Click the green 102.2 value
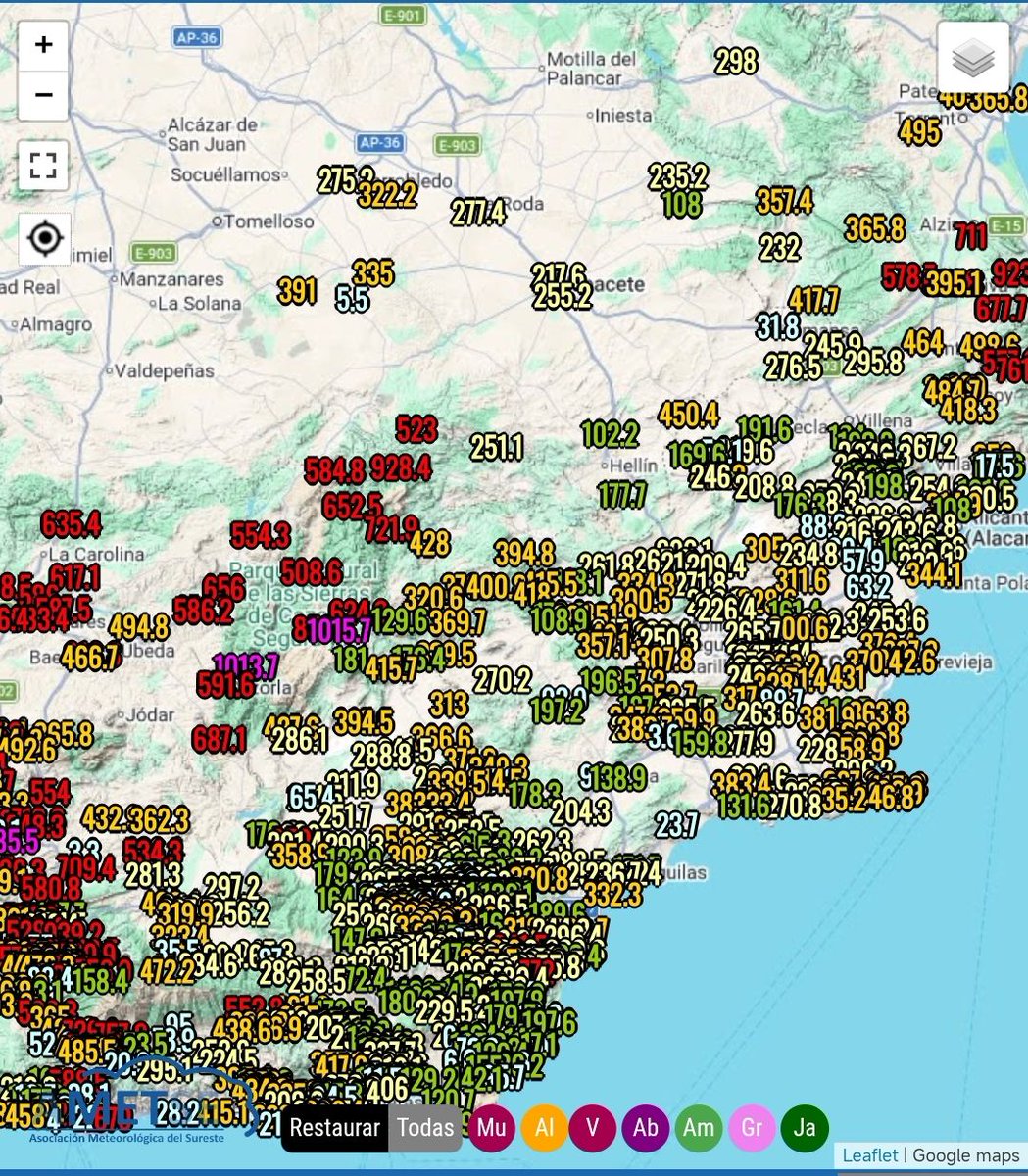 point(610,433)
